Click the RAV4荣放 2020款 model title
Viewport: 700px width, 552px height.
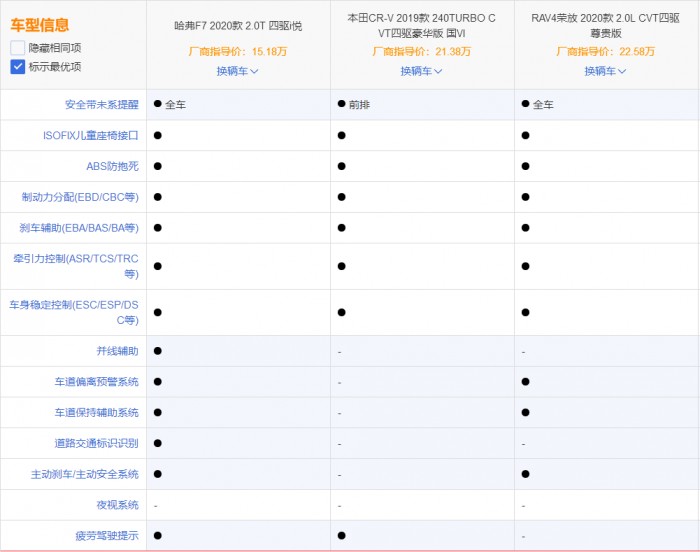tap(605, 25)
